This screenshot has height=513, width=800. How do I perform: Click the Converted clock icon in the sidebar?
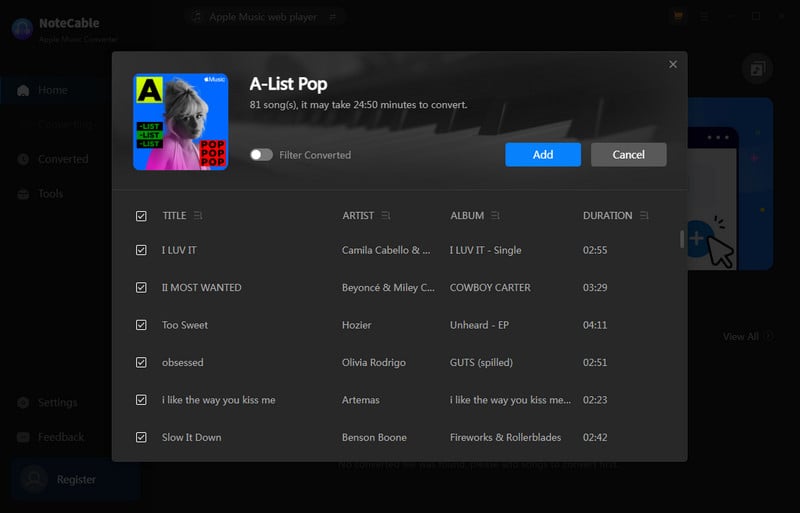coord(23,159)
